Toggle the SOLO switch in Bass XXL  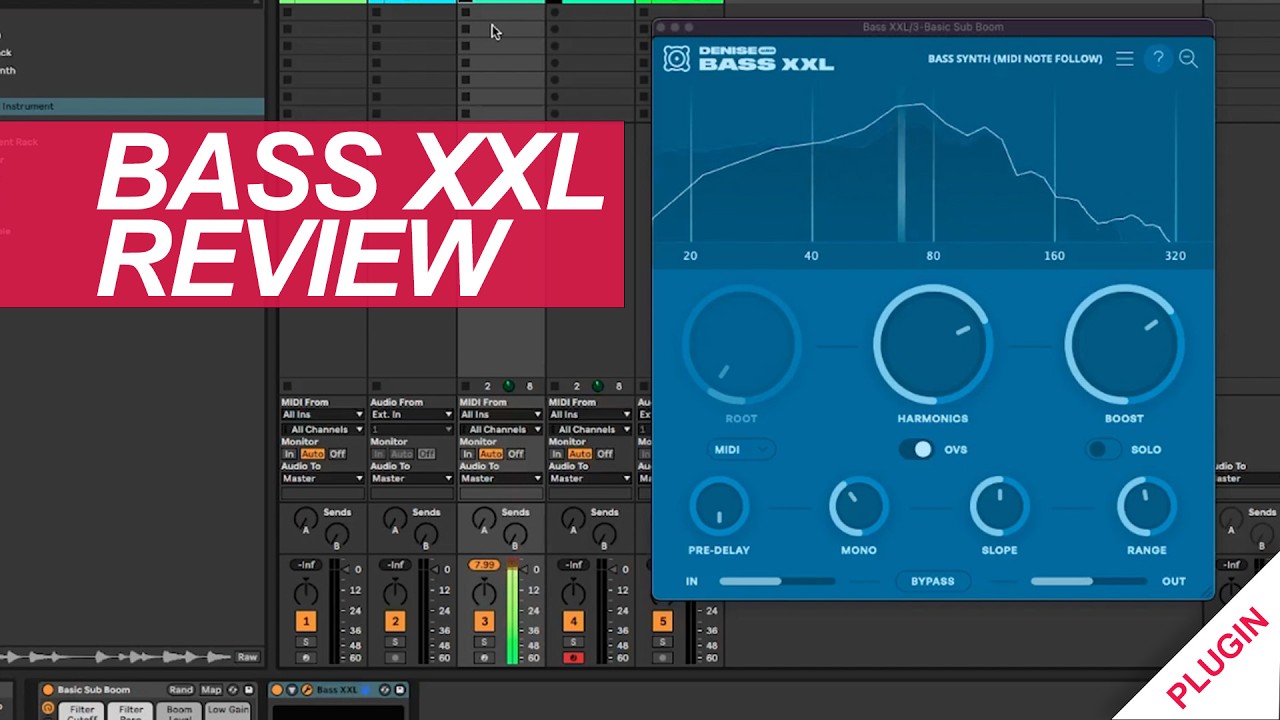point(1105,450)
